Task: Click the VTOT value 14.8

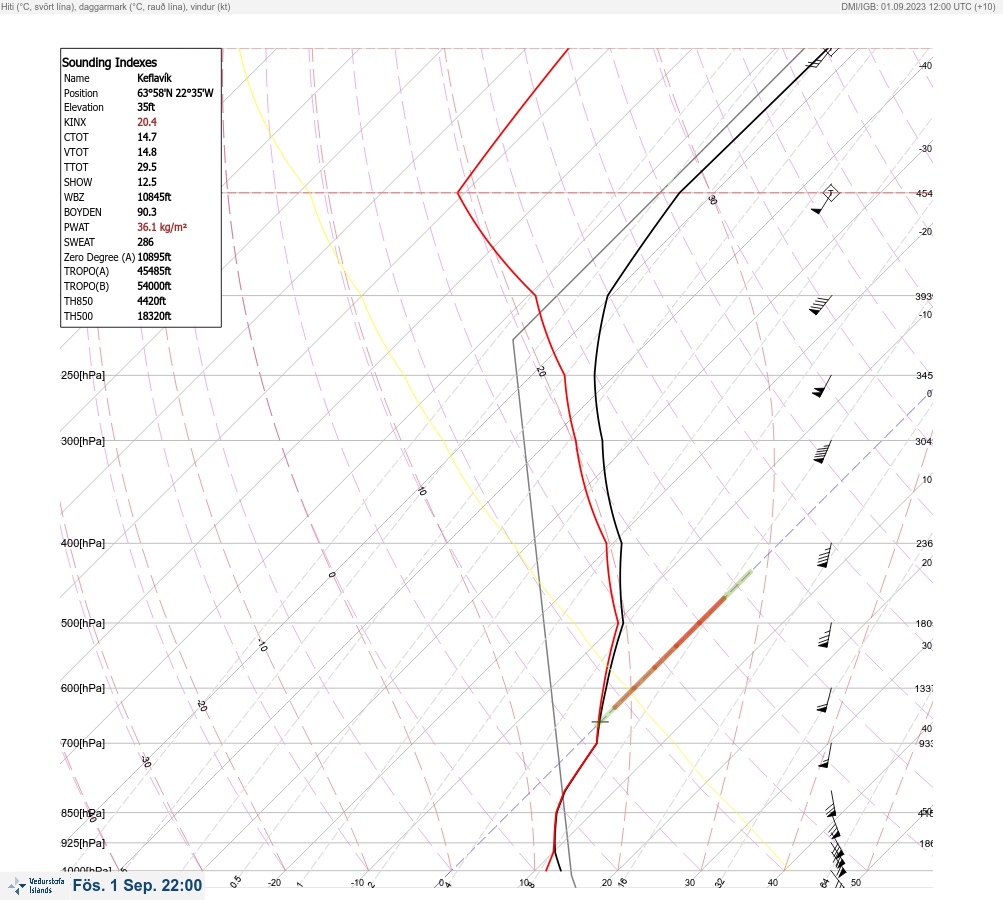Action: pyautogui.click(x=146, y=152)
